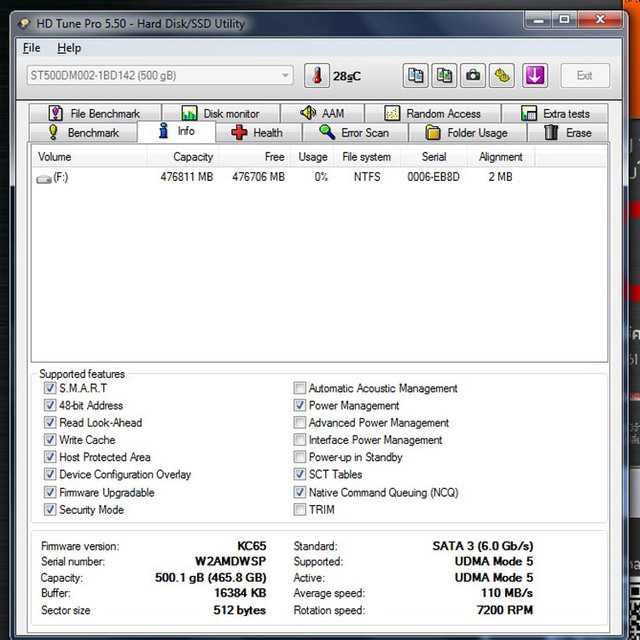Click the 28°C temperature reading
The width and height of the screenshot is (640, 640).
pyautogui.click(x=347, y=76)
